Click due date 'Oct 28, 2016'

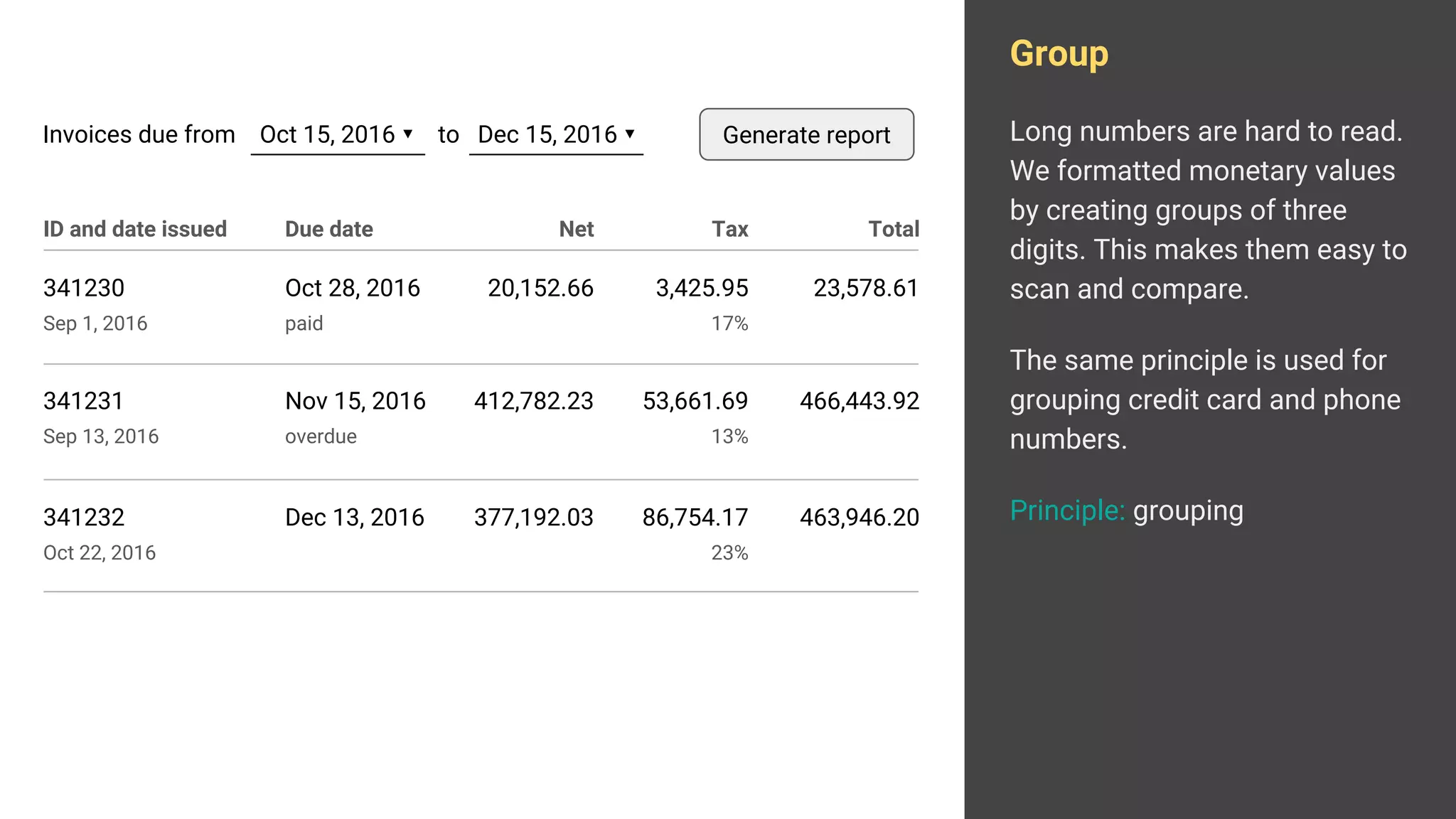353,288
